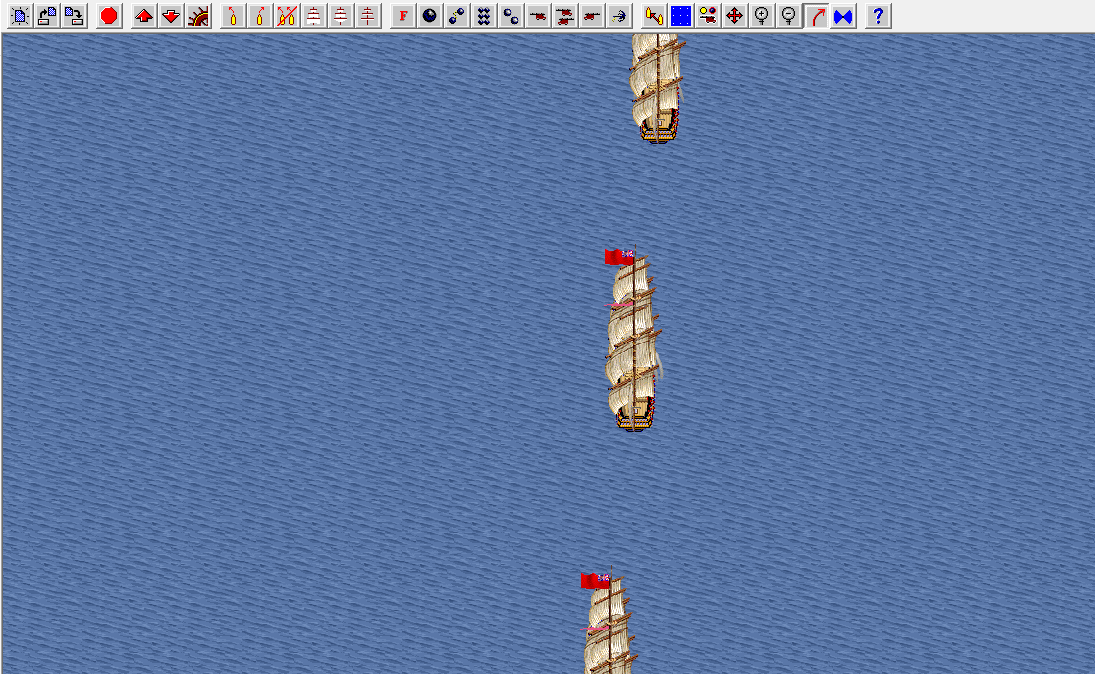The image size is (1095, 674).
Task: Click the red up arrow icon
Action: pyautogui.click(x=144, y=16)
